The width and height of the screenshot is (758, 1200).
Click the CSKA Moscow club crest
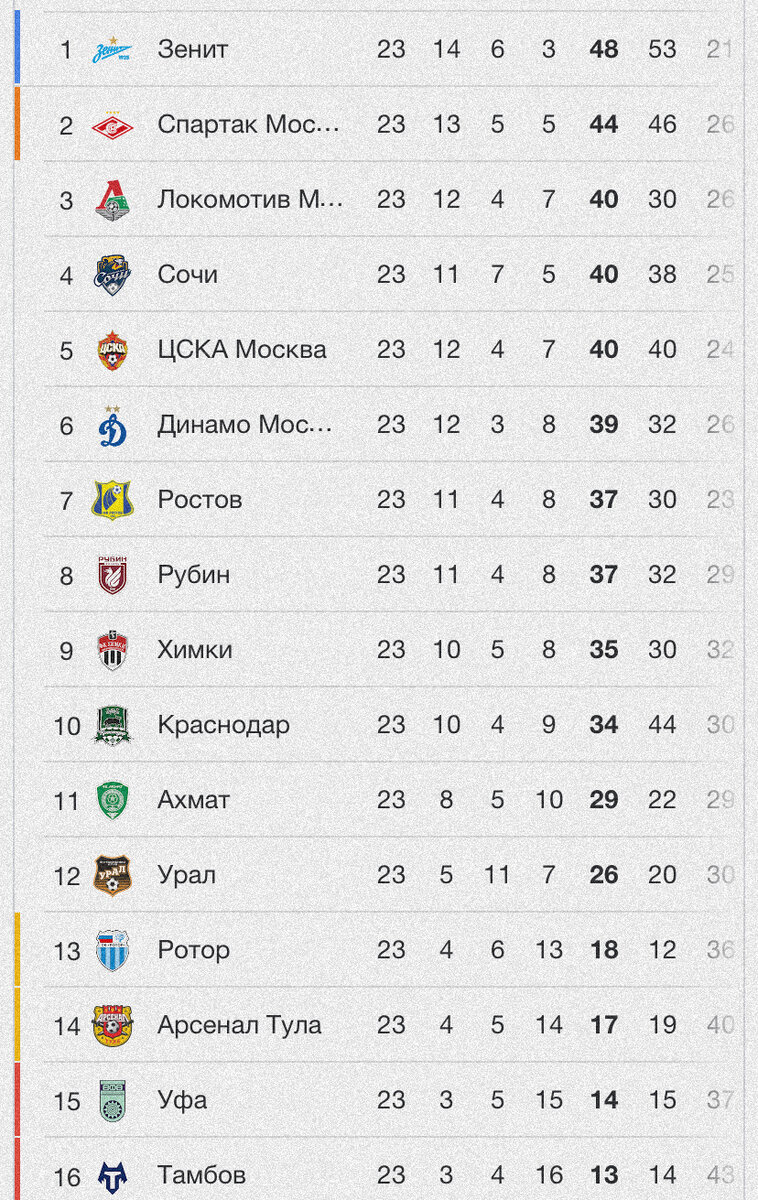coord(111,350)
